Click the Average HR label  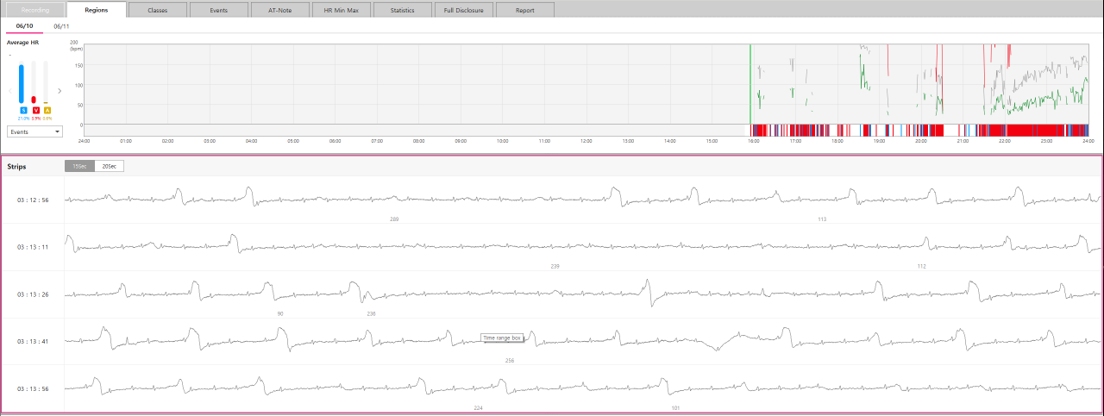(x=23, y=42)
